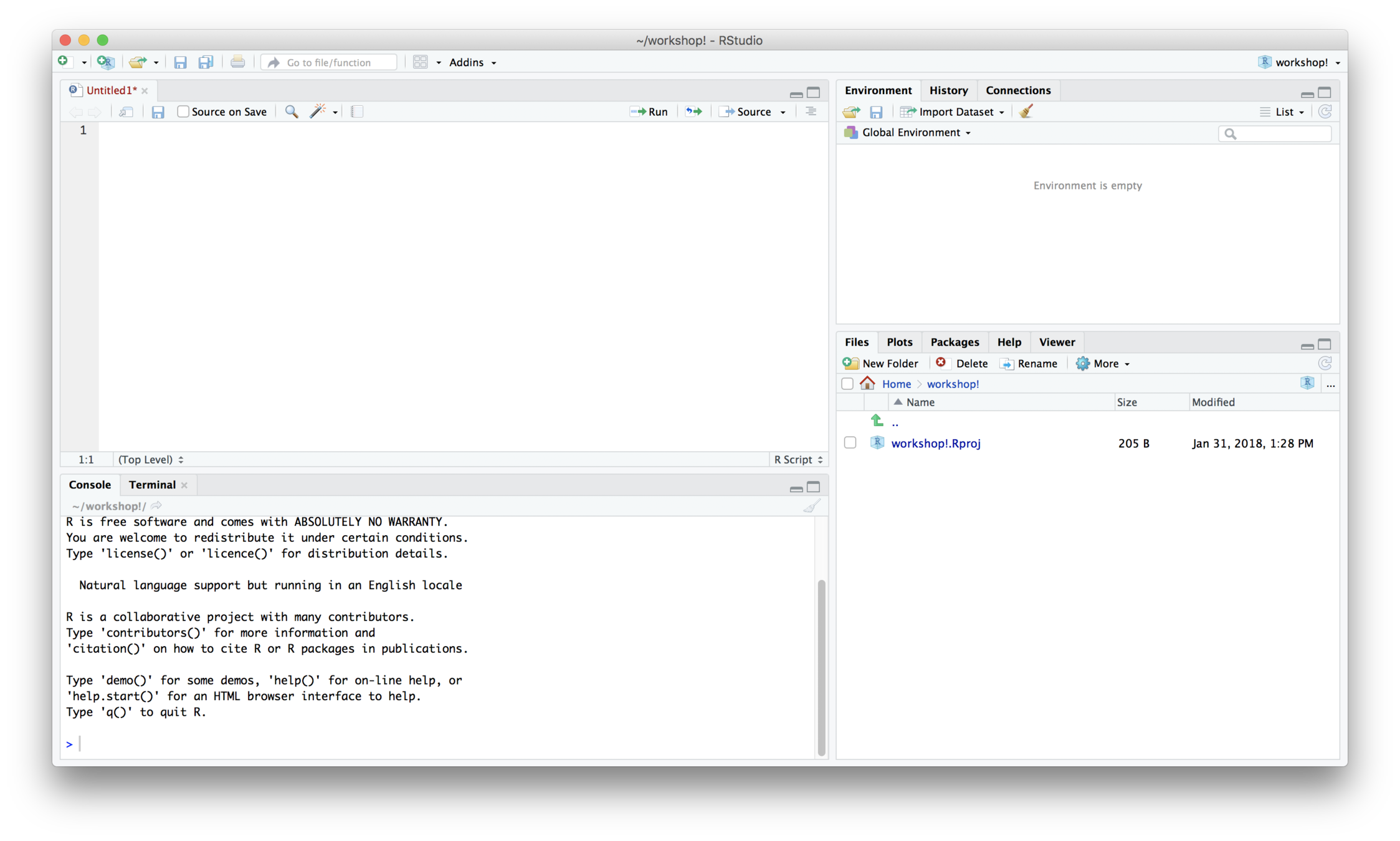Clear the console with broom icon
This screenshot has width=1400, height=841.
811,506
